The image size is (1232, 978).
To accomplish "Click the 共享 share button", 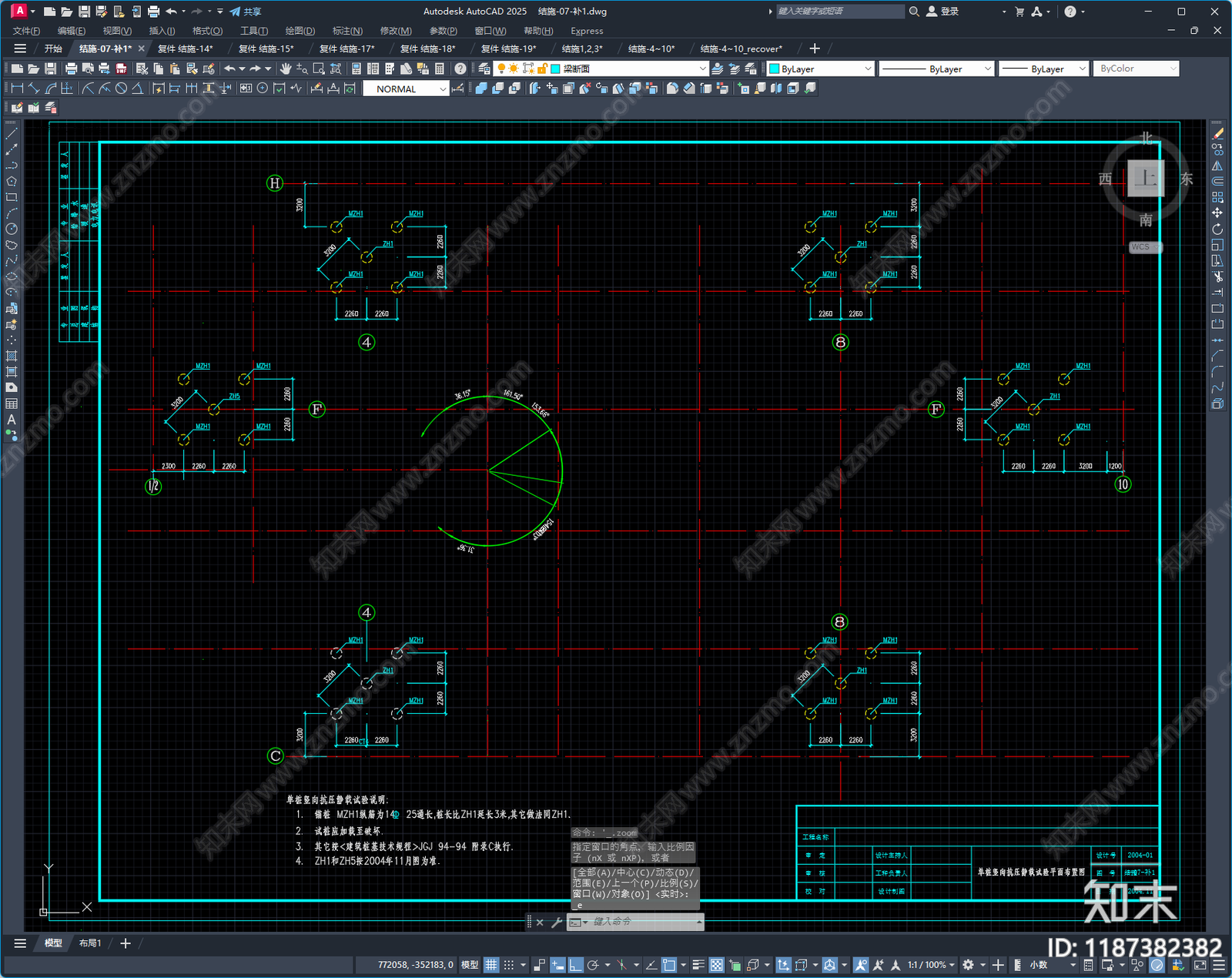I will pos(246,12).
